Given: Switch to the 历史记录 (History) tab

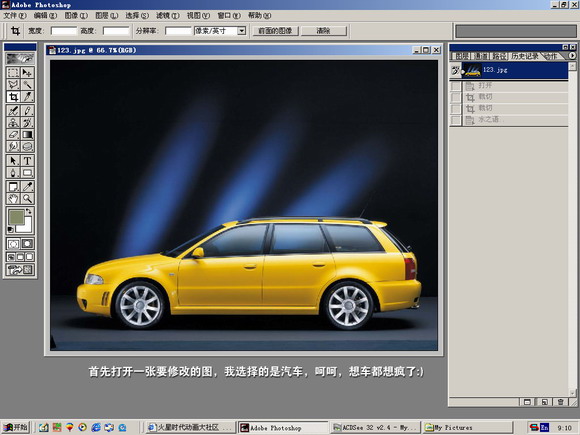Looking at the screenshot, I should (x=525, y=56).
